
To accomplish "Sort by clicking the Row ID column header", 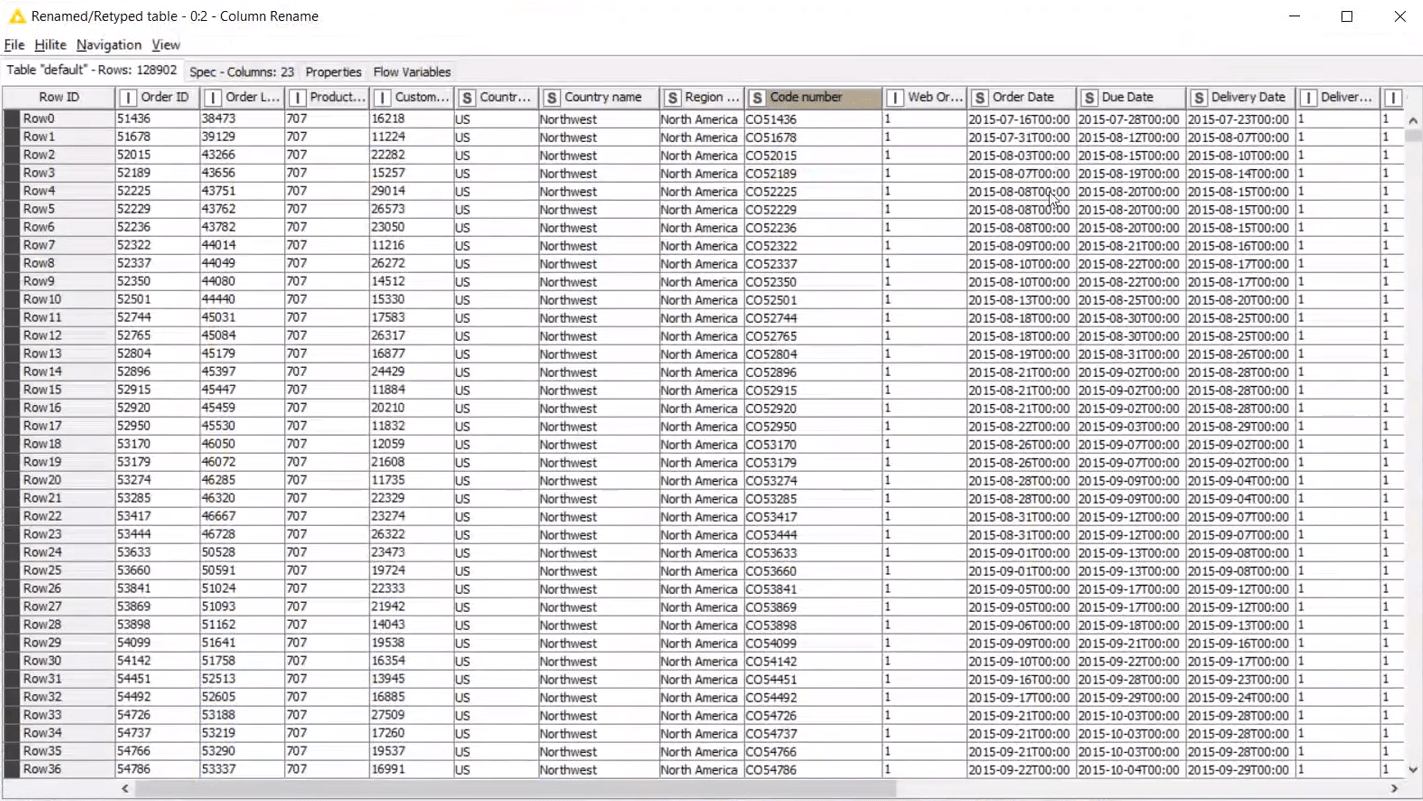I will [x=59, y=98].
